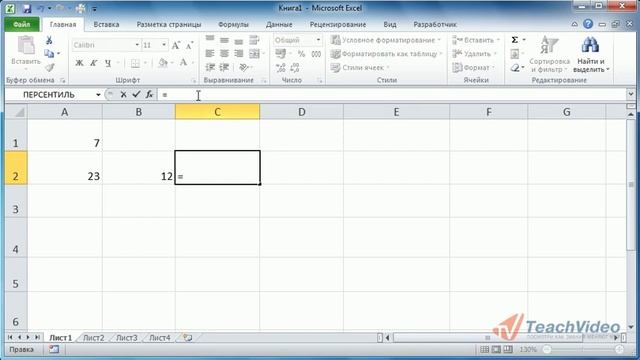Click the wrap text icon
The image size is (640, 360).
(254, 40)
